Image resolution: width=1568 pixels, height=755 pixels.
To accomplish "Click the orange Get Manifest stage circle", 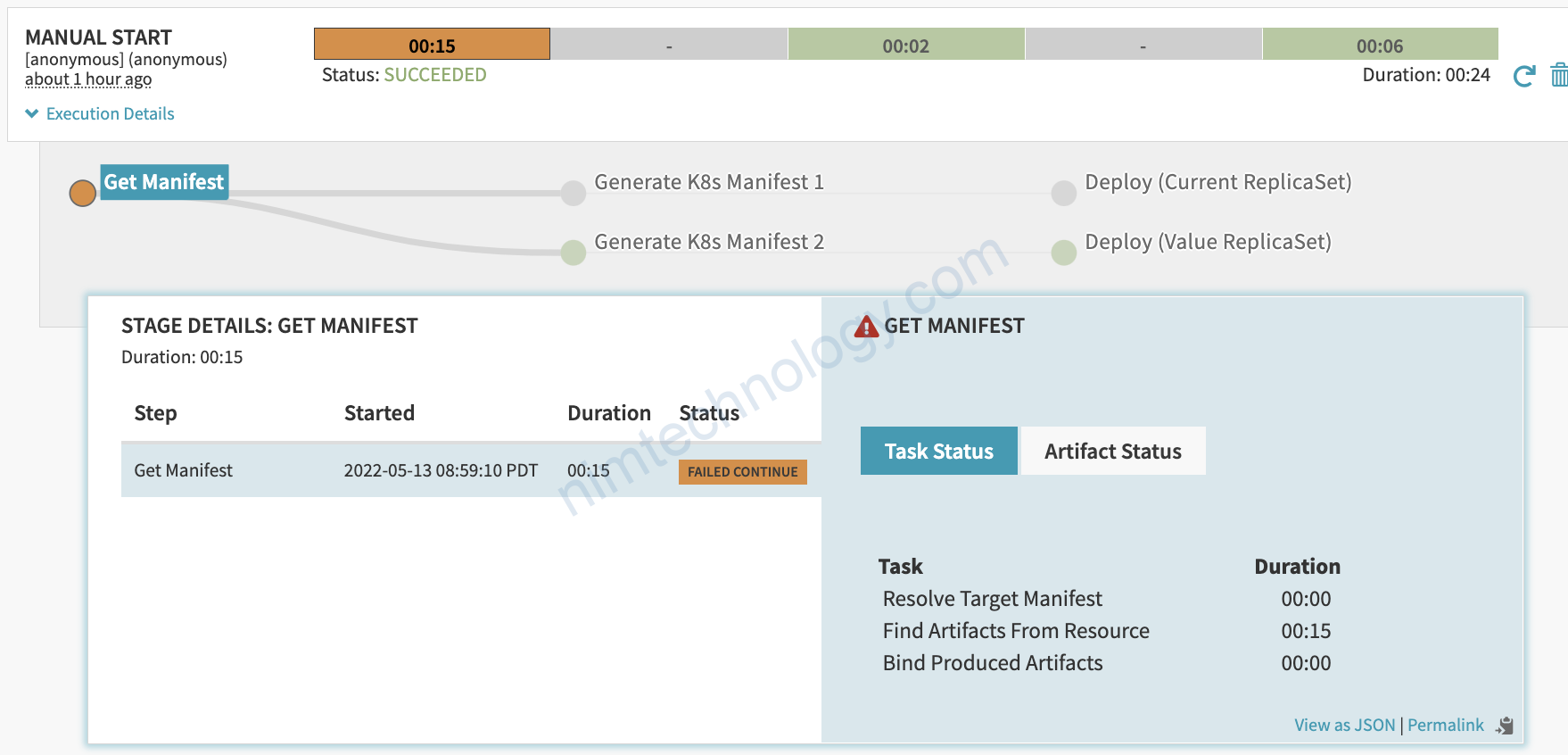I will coord(83,193).
